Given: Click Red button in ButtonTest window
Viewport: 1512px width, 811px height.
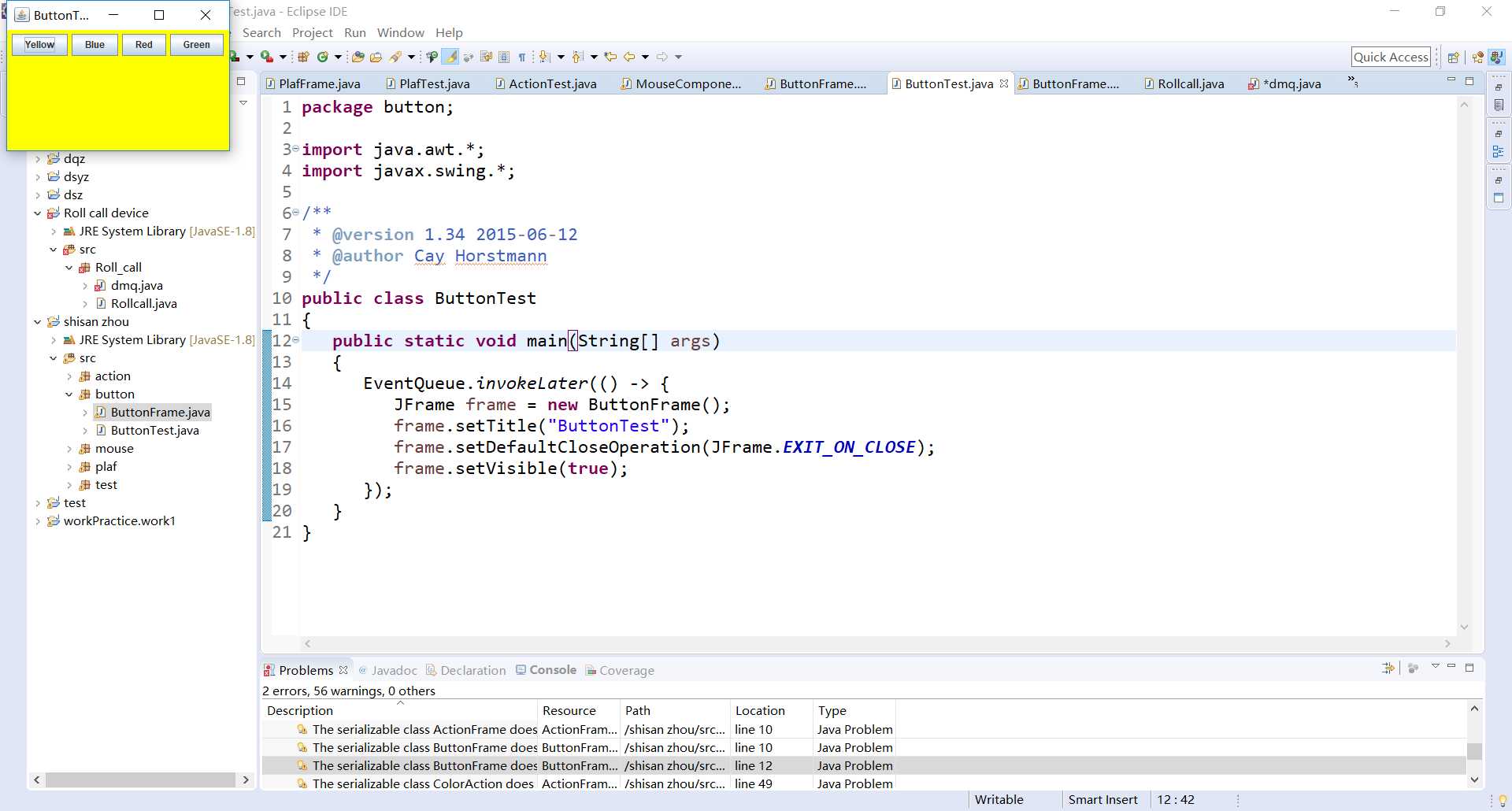Looking at the screenshot, I should (x=144, y=45).
